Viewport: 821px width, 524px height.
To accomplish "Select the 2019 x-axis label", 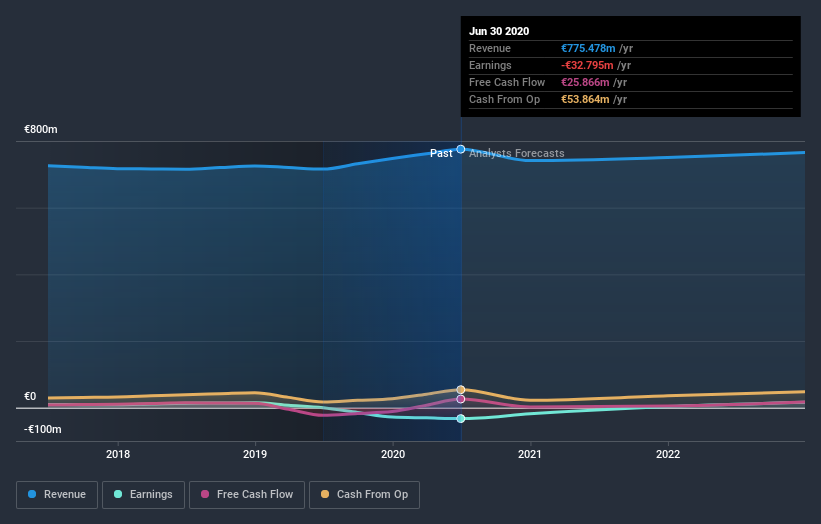I will pyautogui.click(x=255, y=454).
